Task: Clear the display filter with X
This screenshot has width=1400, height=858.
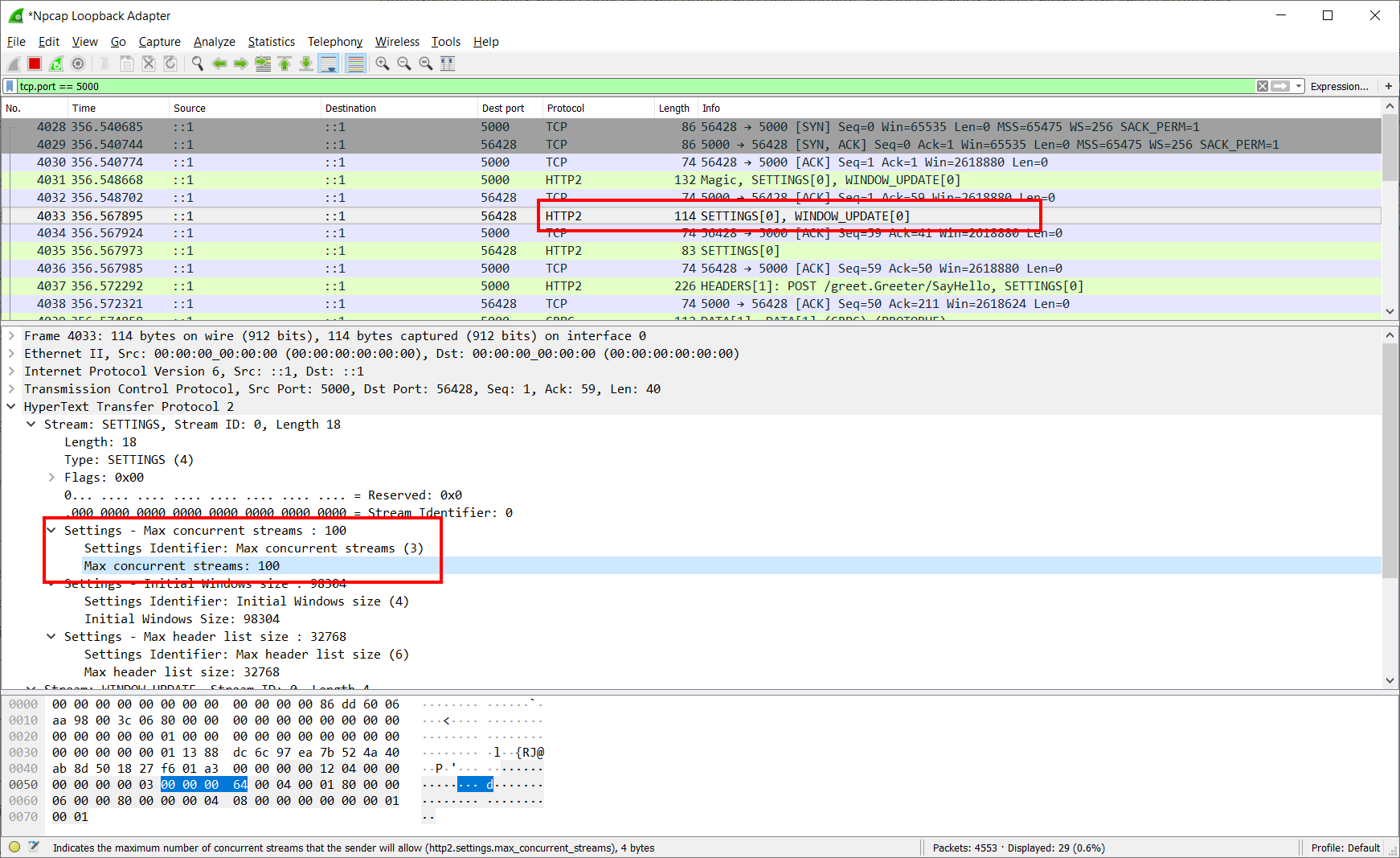Action: pos(1263,86)
